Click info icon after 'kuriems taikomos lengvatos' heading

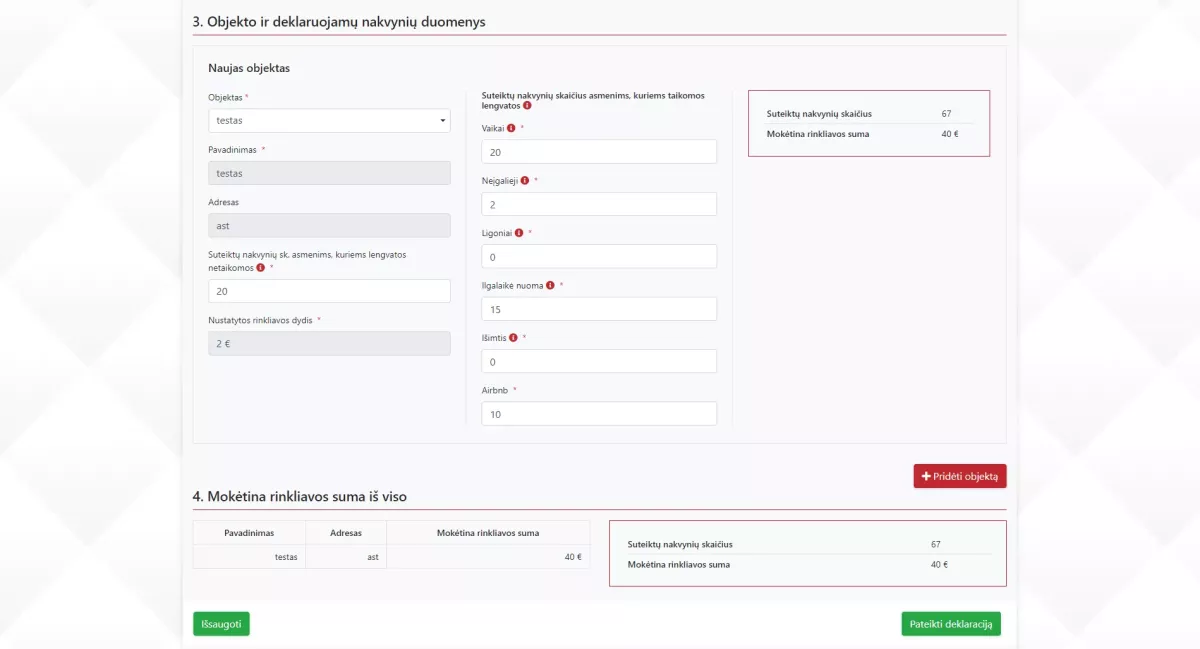527,105
